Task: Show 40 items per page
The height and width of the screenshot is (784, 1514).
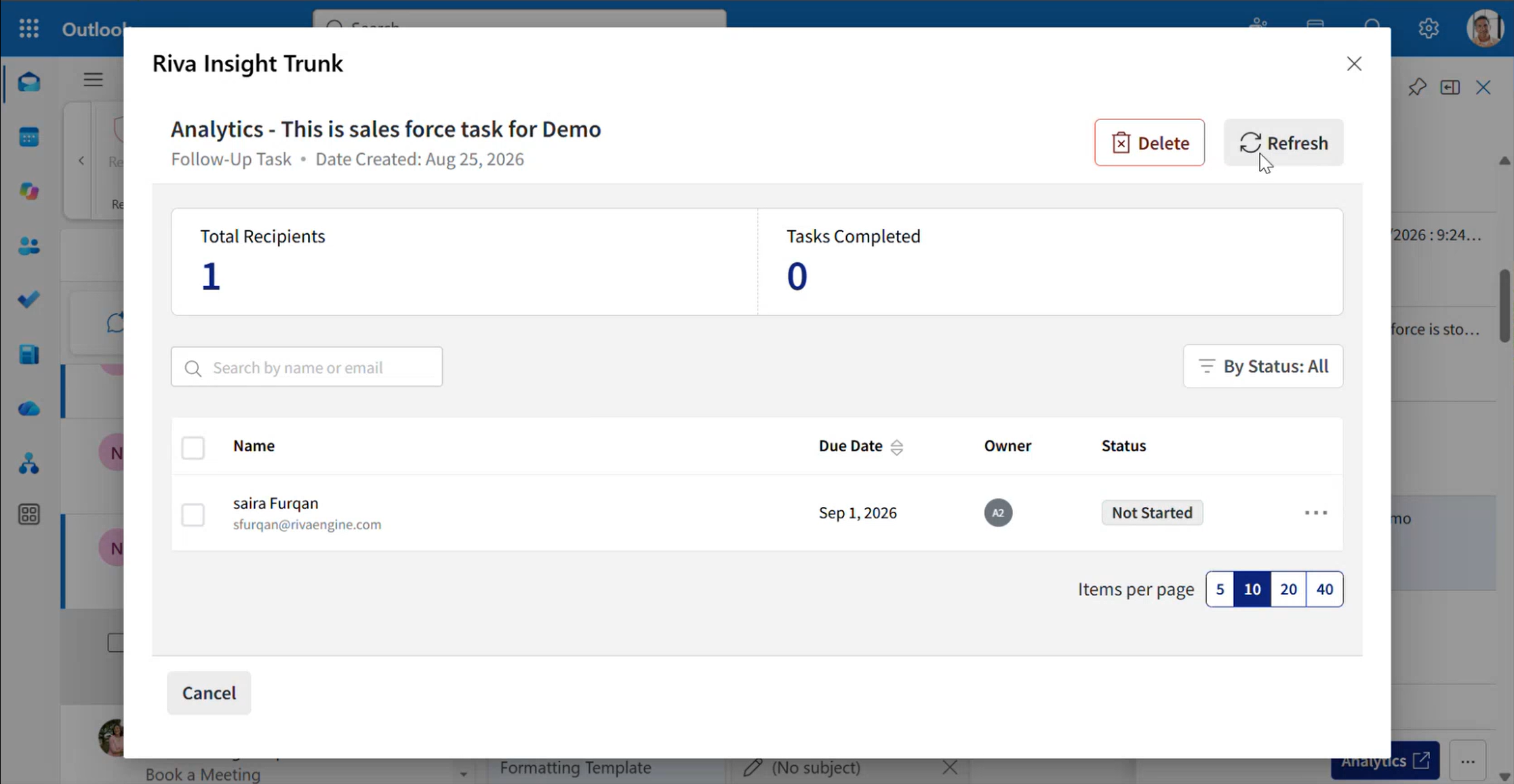Action: pyautogui.click(x=1325, y=590)
